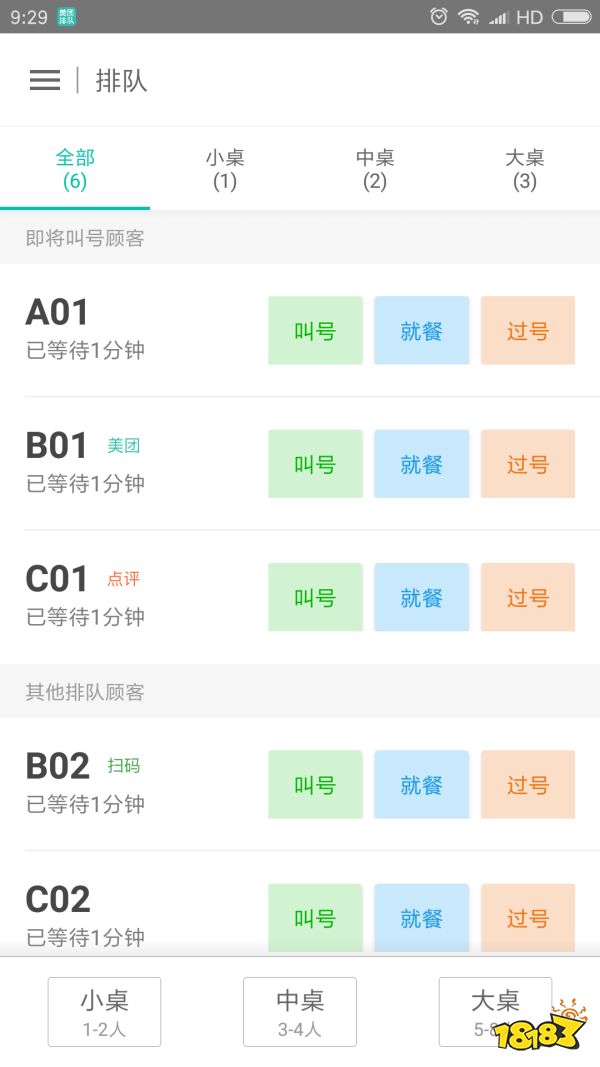
Task: Tap the alarm clock status icon
Action: pyautogui.click(x=438, y=16)
